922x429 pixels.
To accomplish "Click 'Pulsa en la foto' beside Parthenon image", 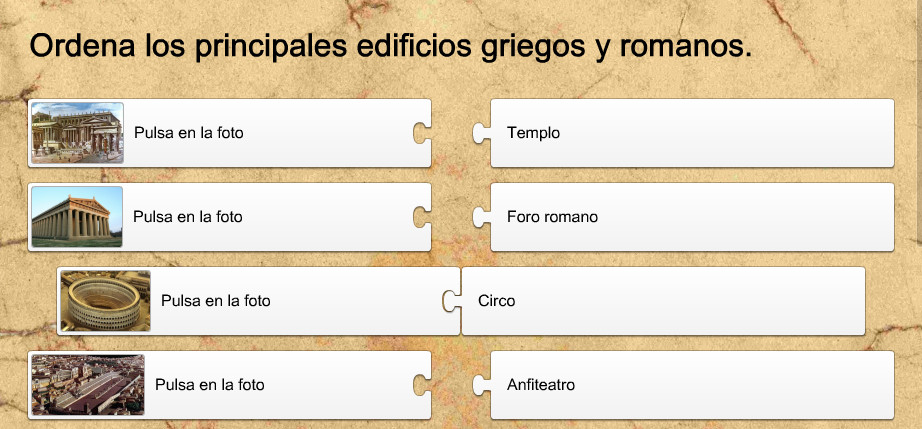I will click(x=188, y=217).
